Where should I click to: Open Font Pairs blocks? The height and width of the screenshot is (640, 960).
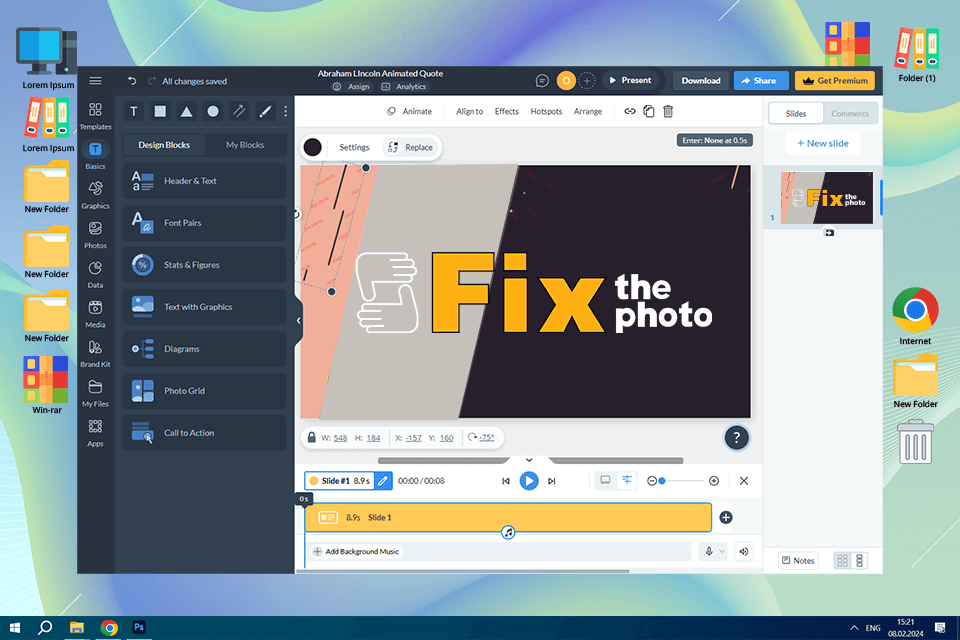tap(204, 223)
